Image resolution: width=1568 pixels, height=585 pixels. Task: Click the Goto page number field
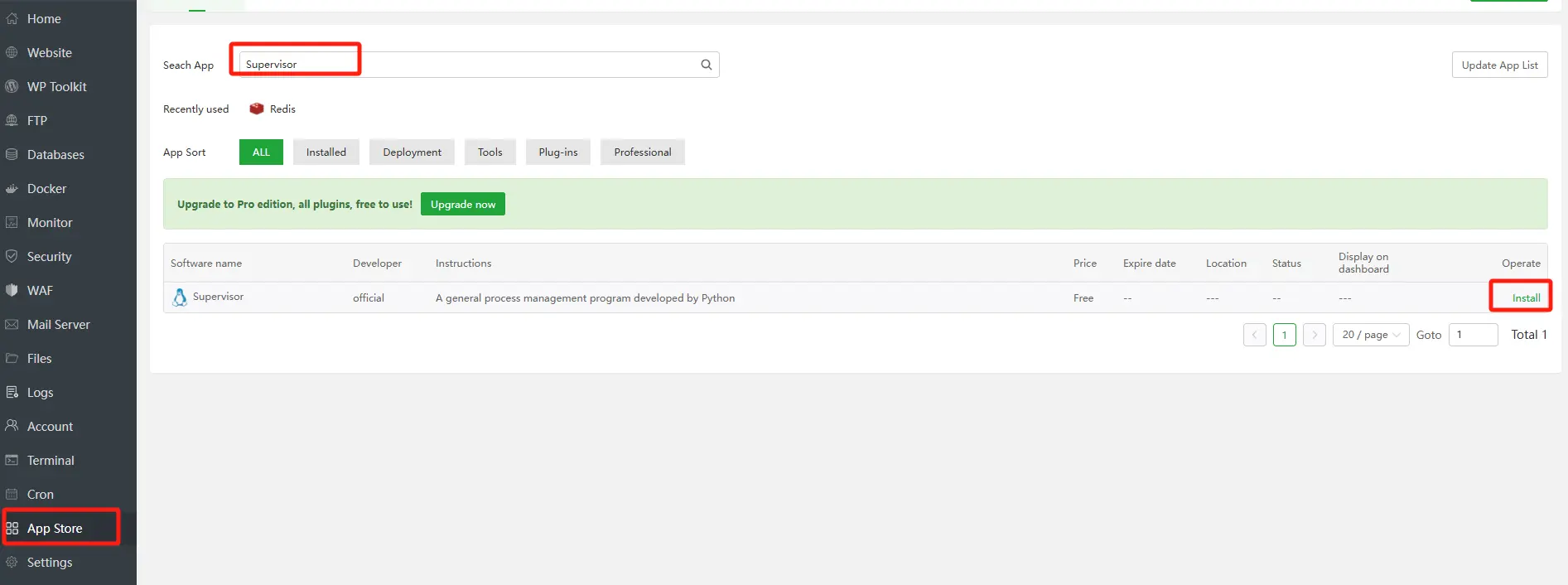[x=1474, y=335]
